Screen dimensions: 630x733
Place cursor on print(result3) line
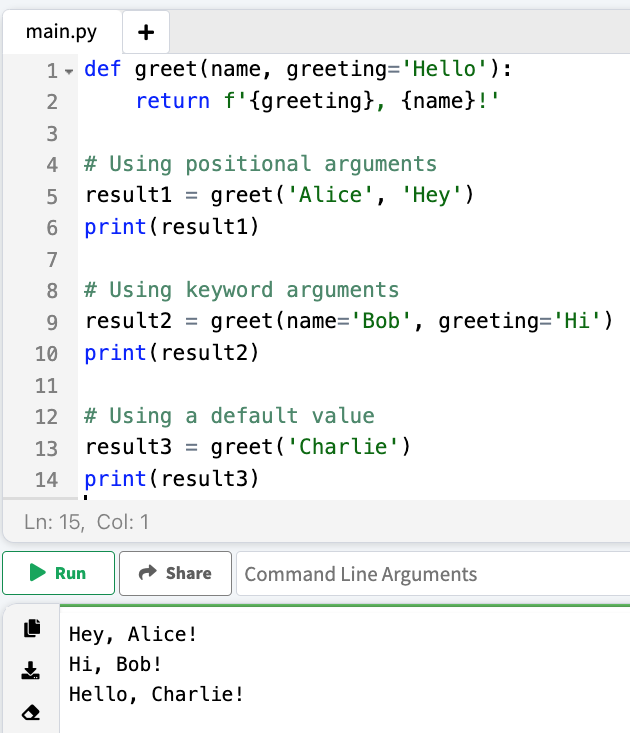tap(171, 479)
